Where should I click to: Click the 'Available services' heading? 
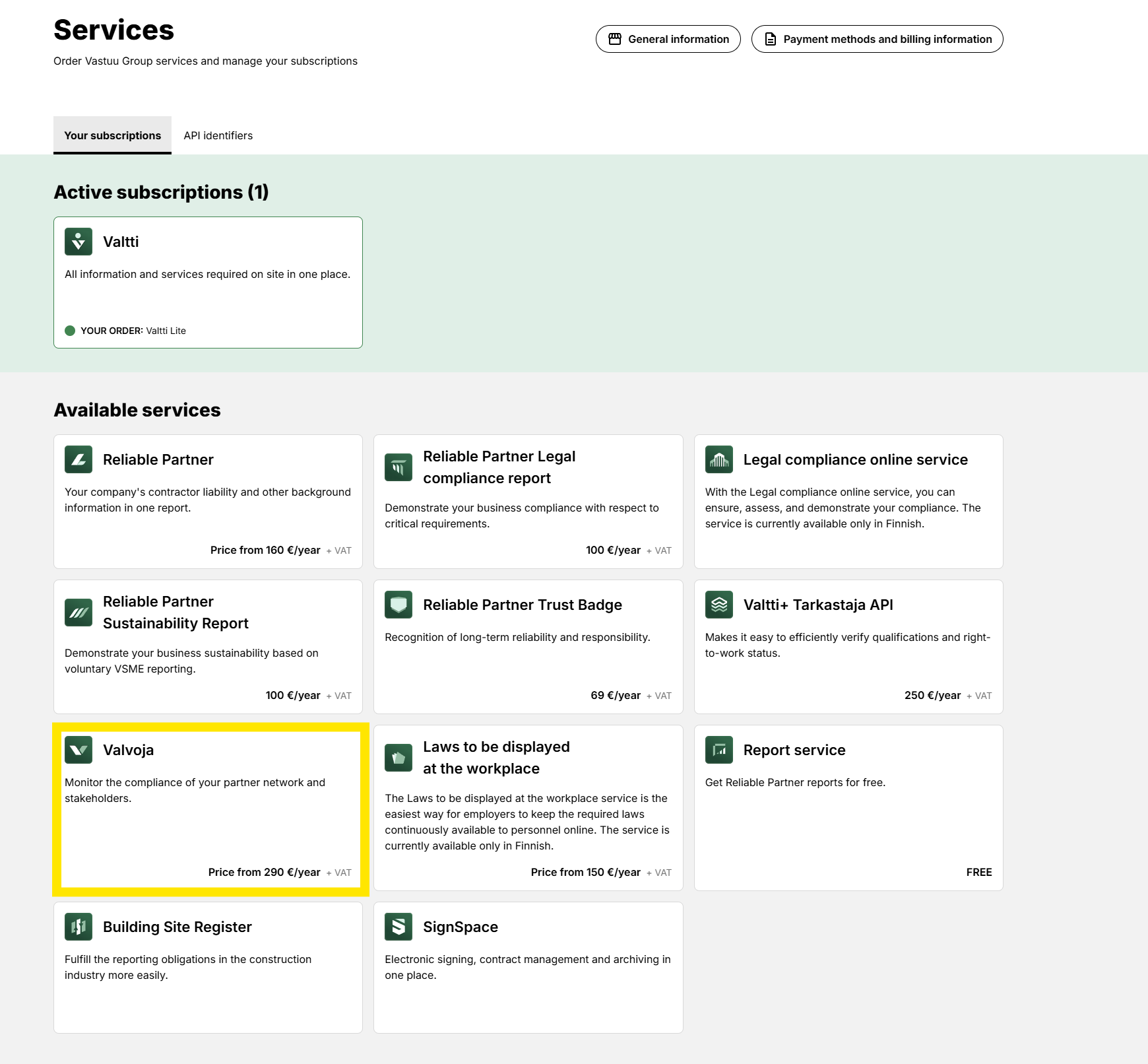[x=137, y=410]
